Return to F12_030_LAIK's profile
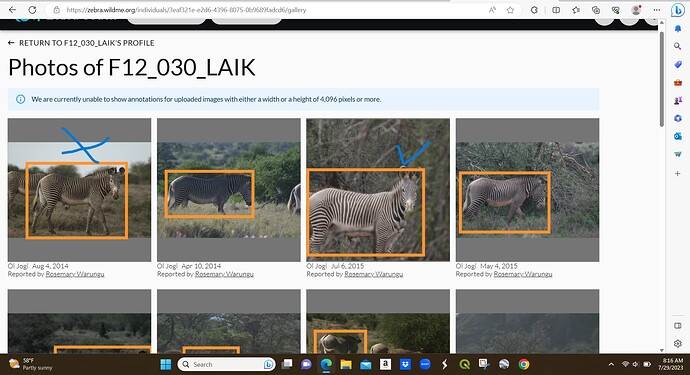Viewport: 690px width, 375px height. pyautogui.click(x=81, y=43)
